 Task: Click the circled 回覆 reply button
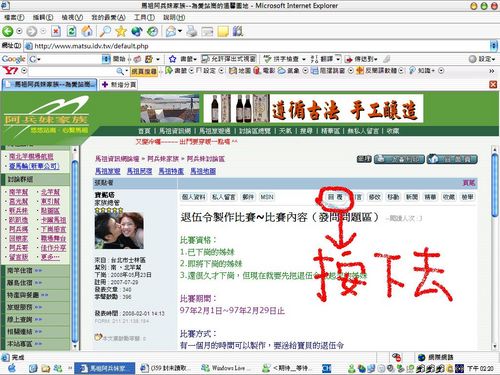coord(335,197)
